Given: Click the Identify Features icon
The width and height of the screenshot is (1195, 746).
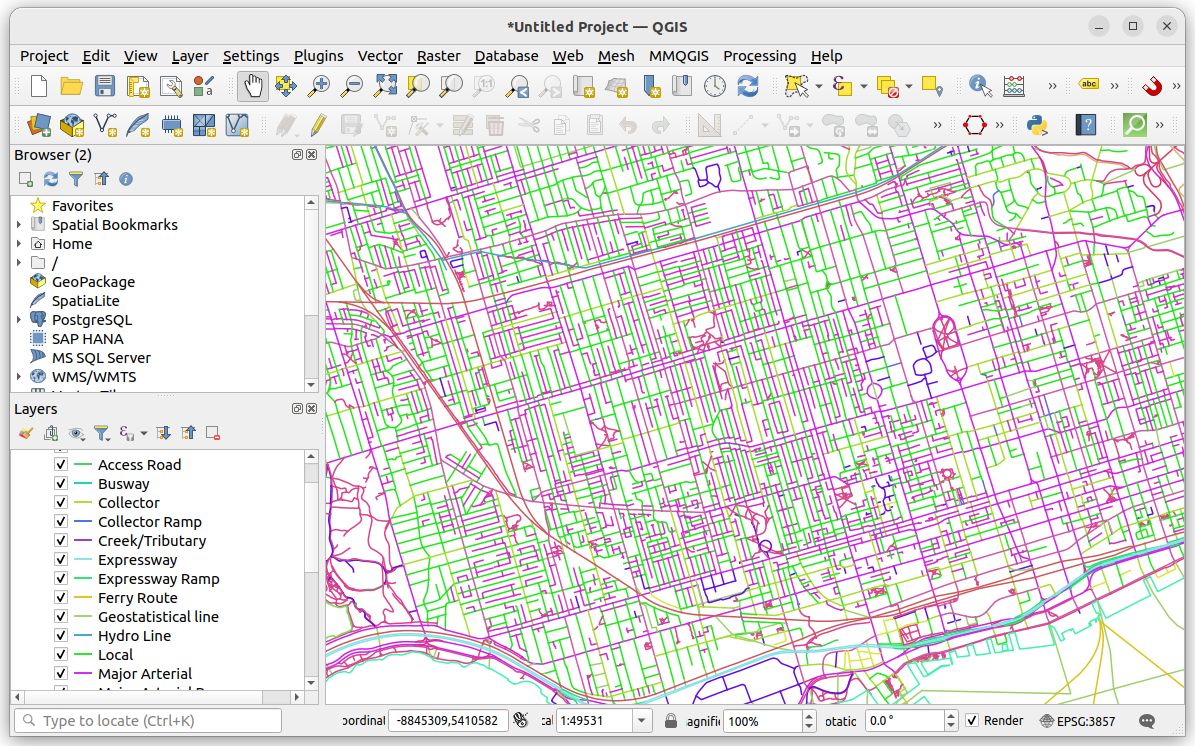Looking at the screenshot, I should click(x=978, y=86).
